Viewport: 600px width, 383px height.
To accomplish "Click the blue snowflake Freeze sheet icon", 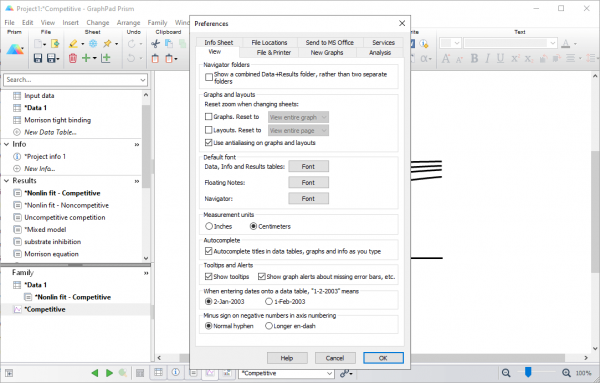I will [x=93, y=44].
